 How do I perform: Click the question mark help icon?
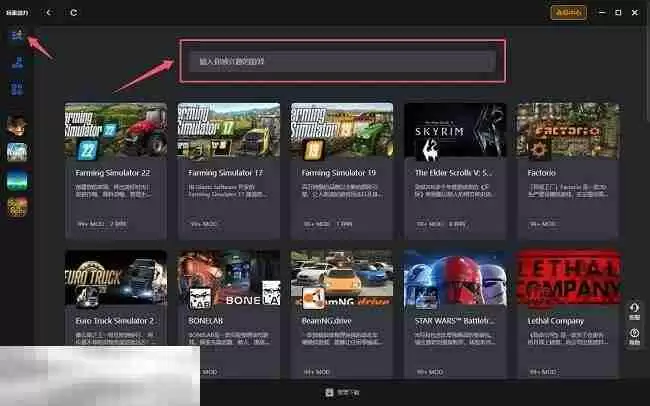pos(634,336)
